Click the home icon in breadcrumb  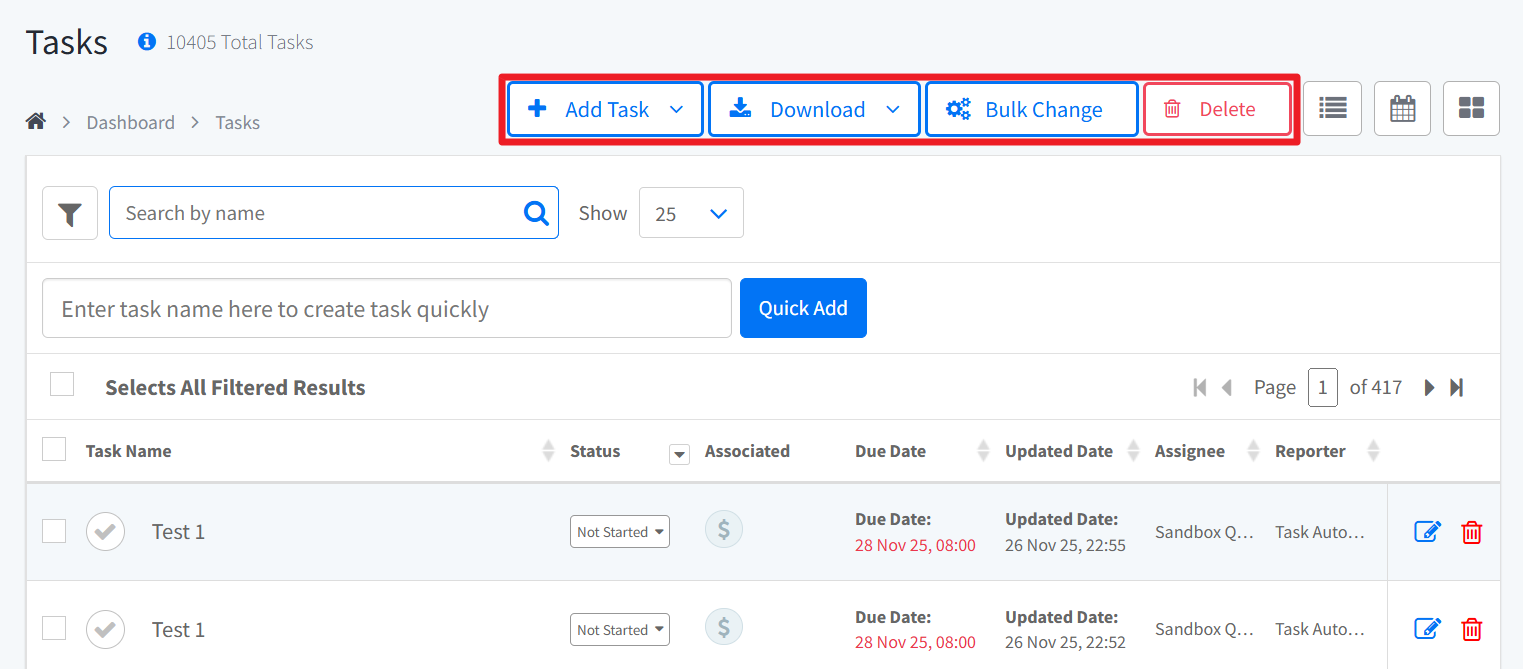(x=36, y=122)
